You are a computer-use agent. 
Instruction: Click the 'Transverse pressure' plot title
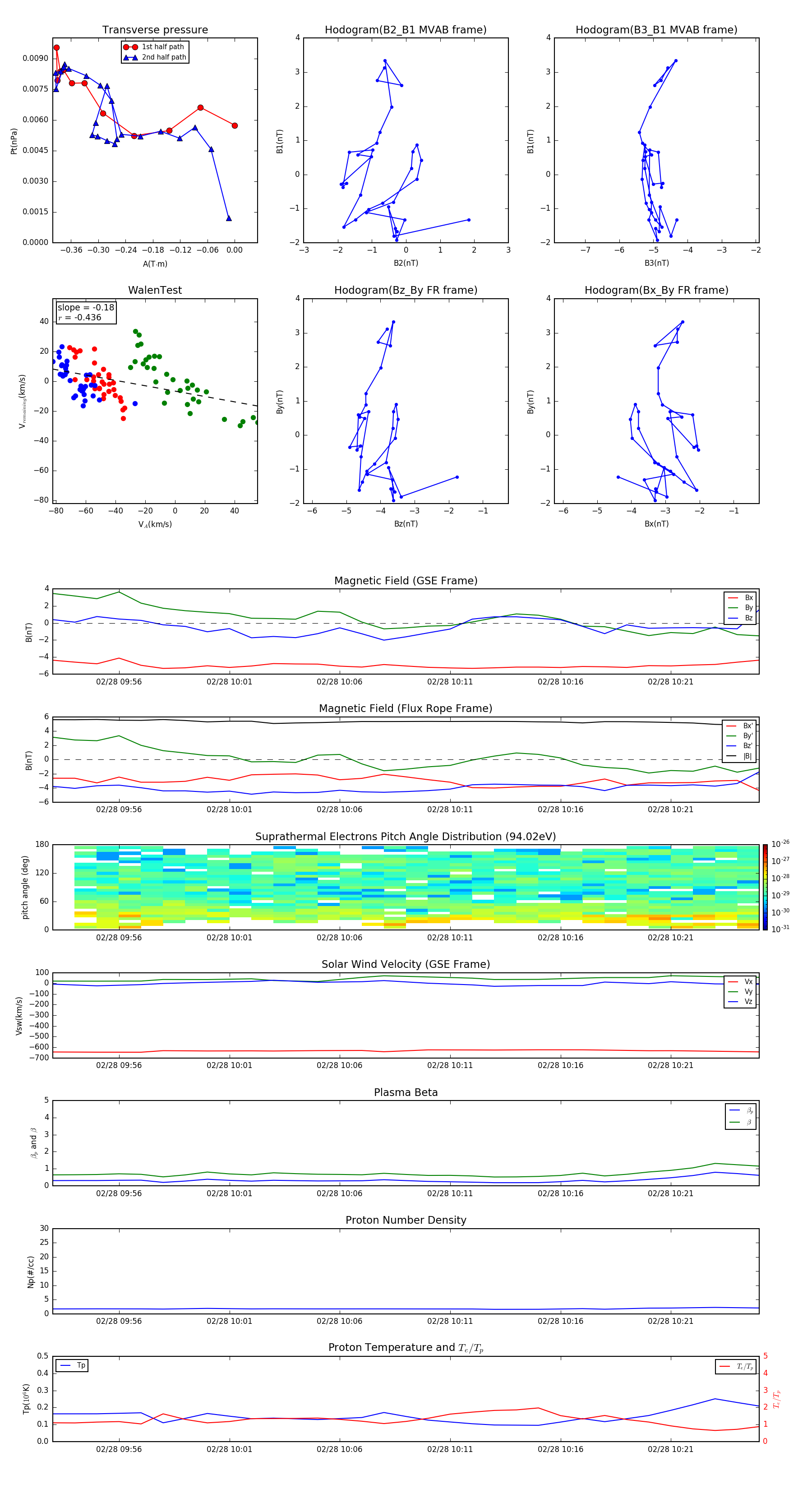click(155, 30)
